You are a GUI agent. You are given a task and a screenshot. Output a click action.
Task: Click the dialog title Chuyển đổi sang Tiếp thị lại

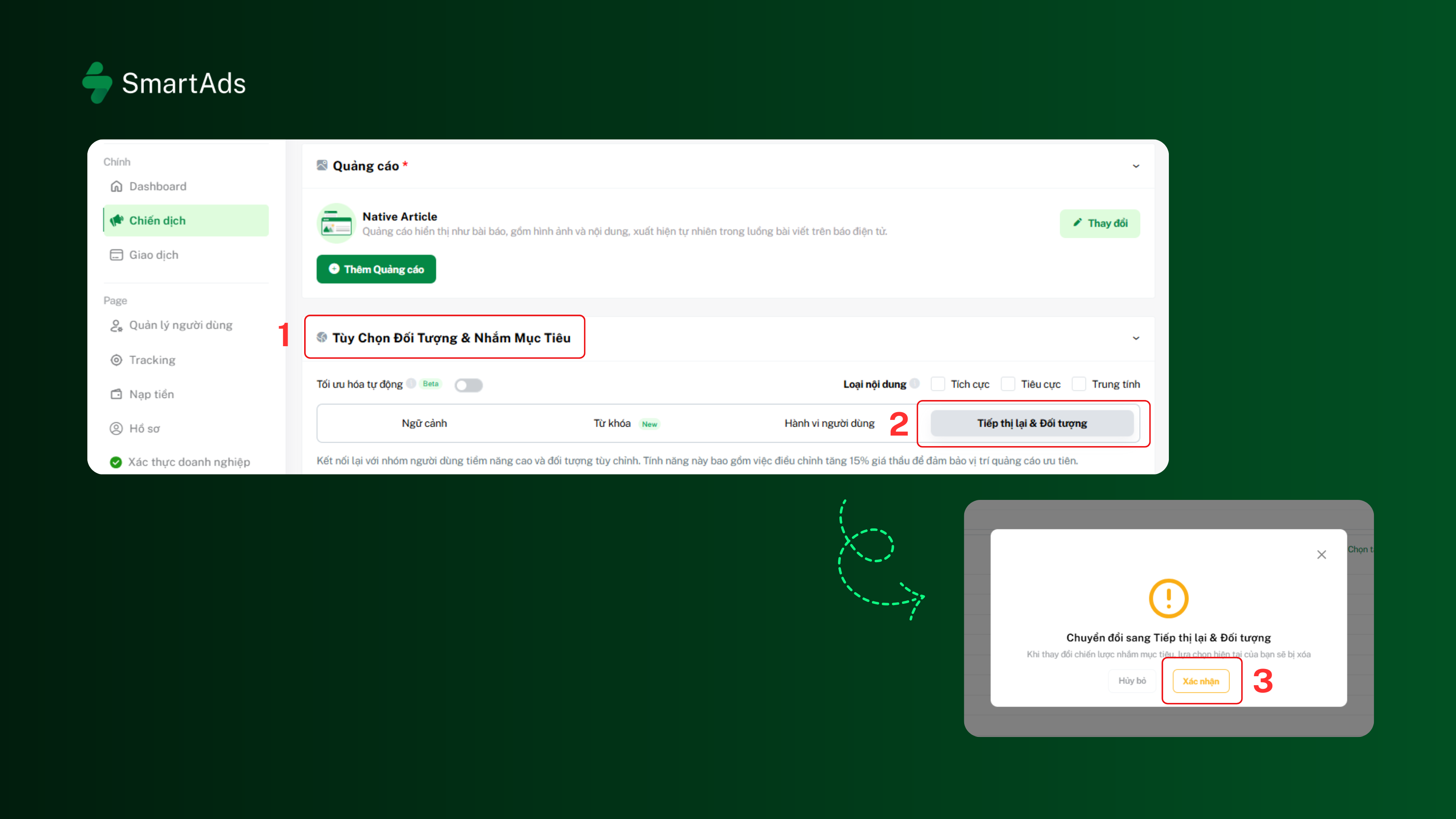click(1168, 637)
